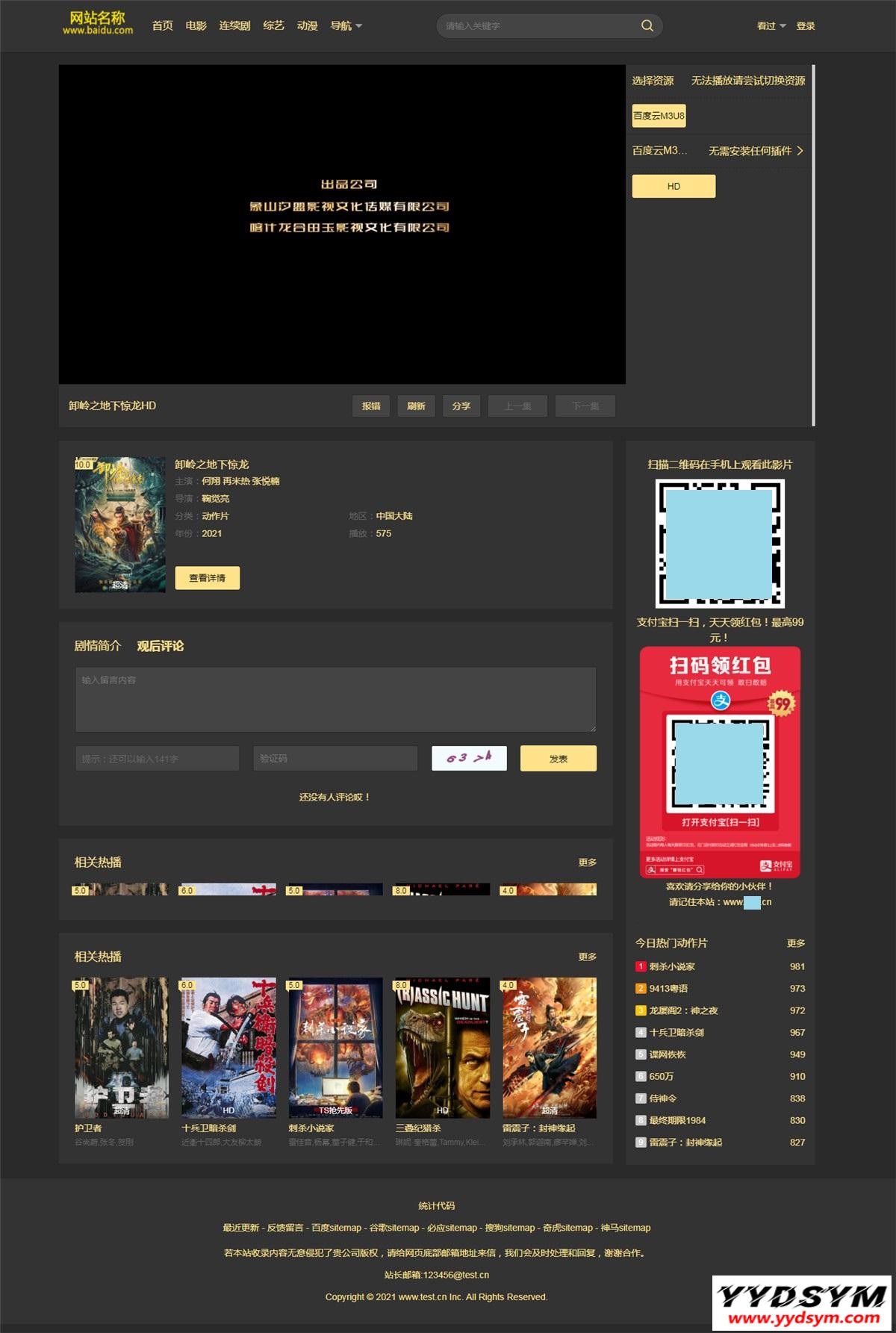This screenshot has width=896, height=1333.
Task: Click the search magnifier icon
Action: coord(647,26)
